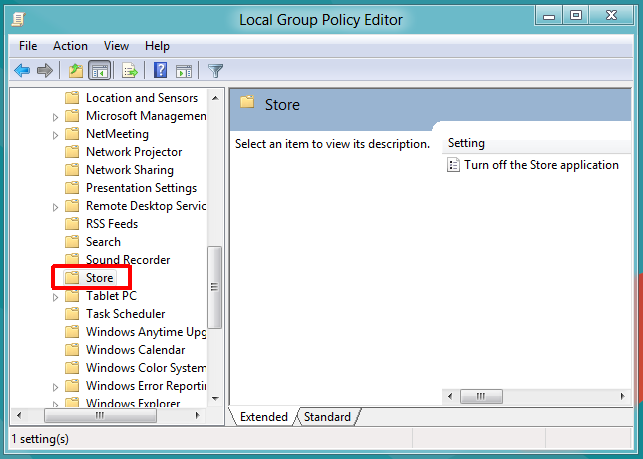Expand the Tablet PC tree node
Image resolution: width=643 pixels, height=459 pixels.
point(56,296)
